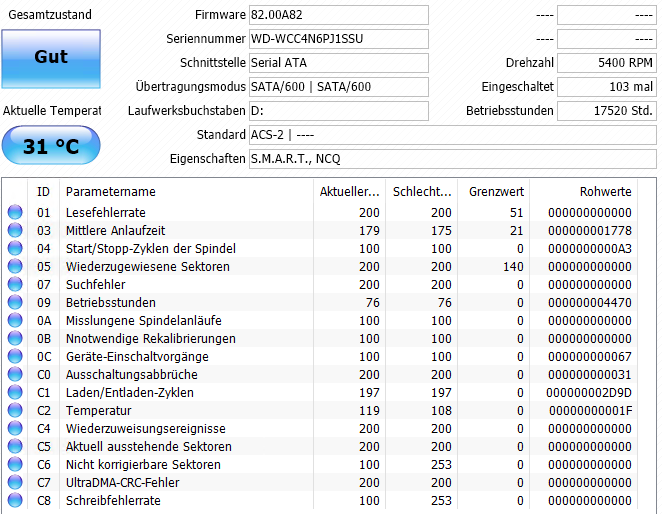The width and height of the screenshot is (662, 514).
Task: Select Misslungene Spindelanläufe parameter name
Action: (144, 321)
